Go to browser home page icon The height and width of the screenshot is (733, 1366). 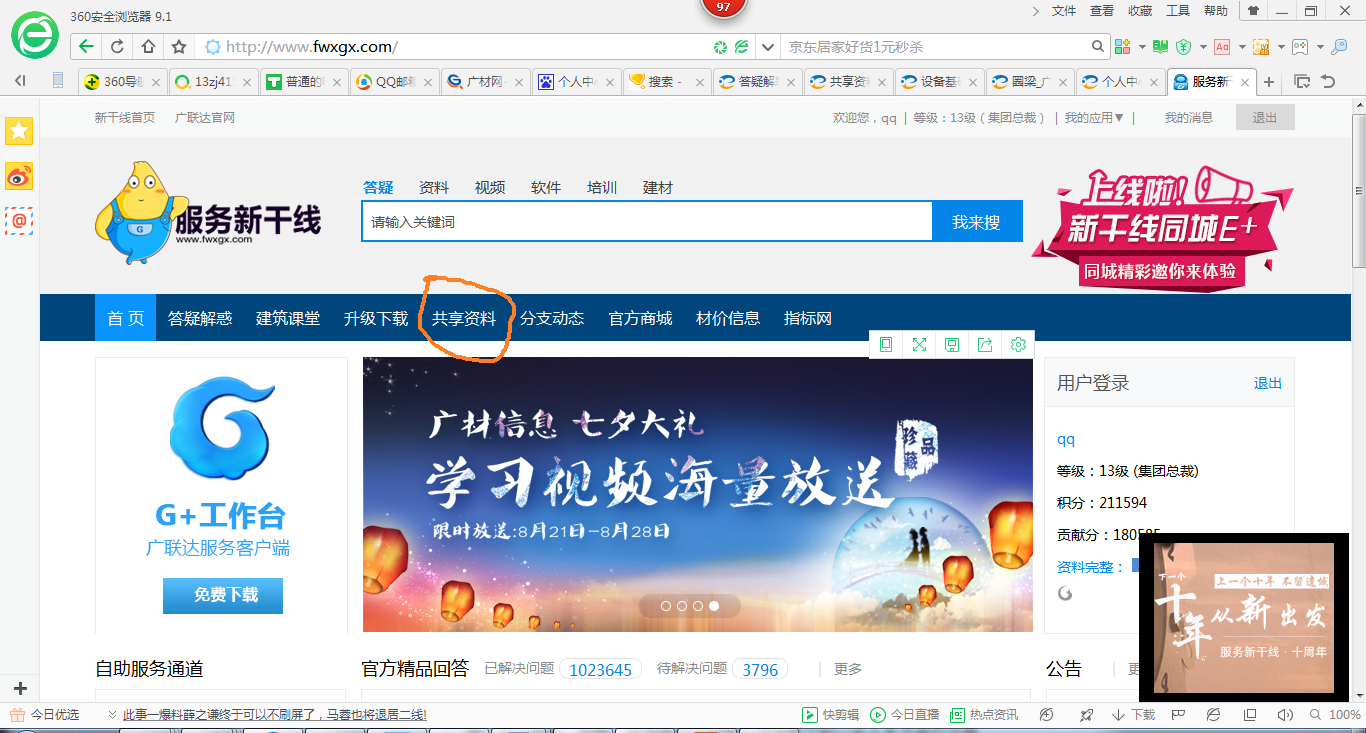pyautogui.click(x=148, y=46)
